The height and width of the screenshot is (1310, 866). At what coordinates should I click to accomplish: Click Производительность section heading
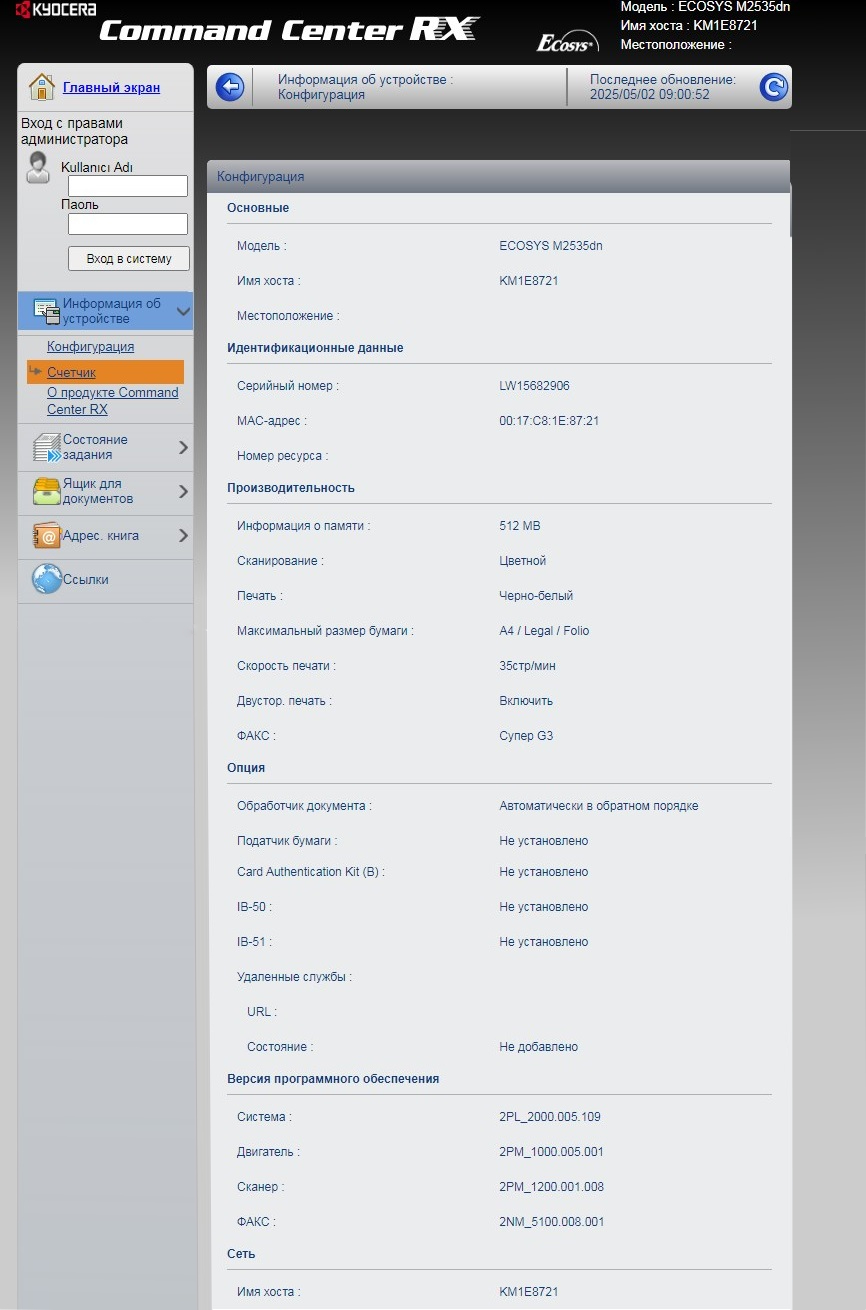(291, 488)
